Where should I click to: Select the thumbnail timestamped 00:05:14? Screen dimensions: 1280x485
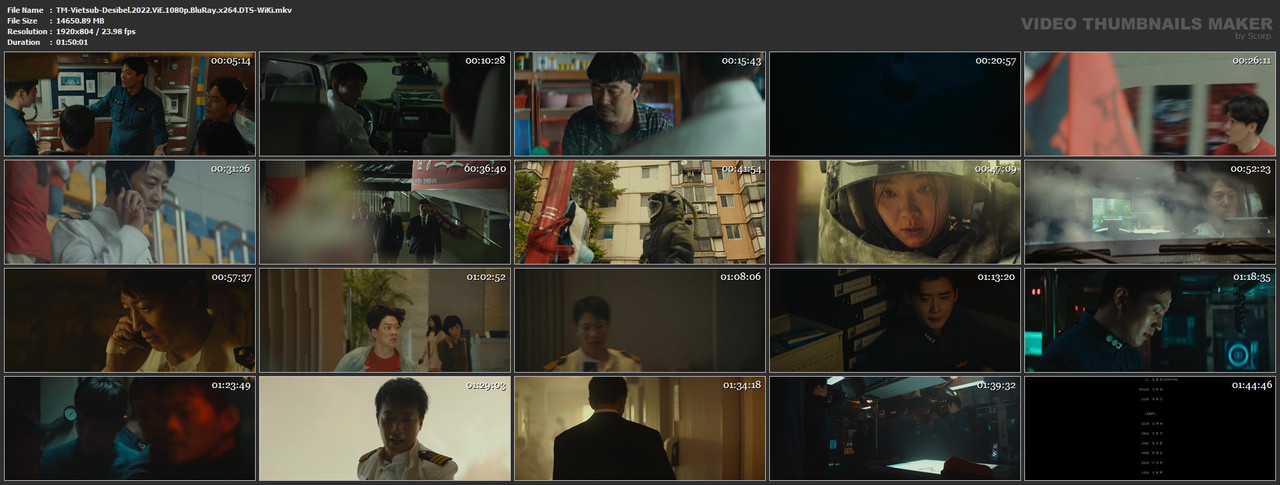point(130,104)
